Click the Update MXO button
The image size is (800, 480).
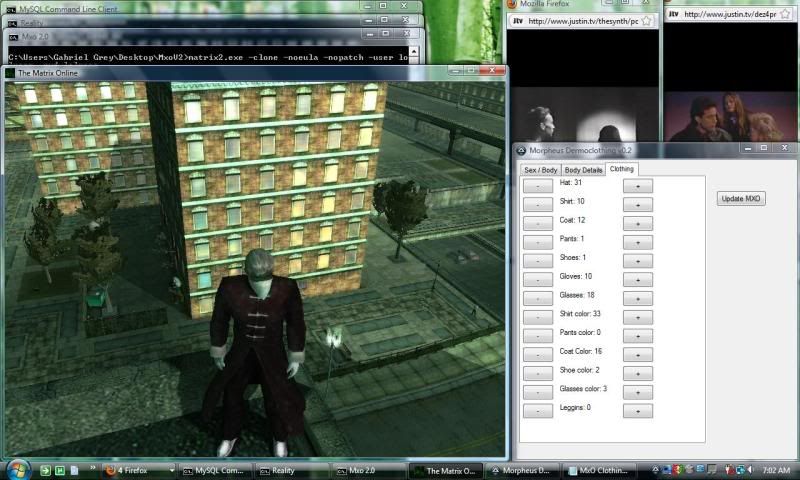tap(741, 198)
